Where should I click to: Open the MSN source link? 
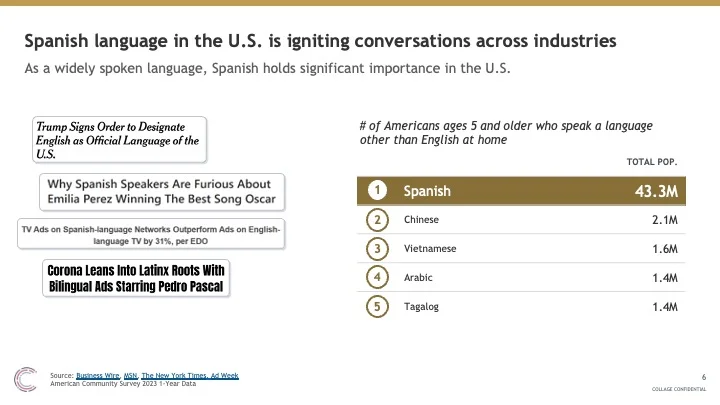[x=130, y=376]
